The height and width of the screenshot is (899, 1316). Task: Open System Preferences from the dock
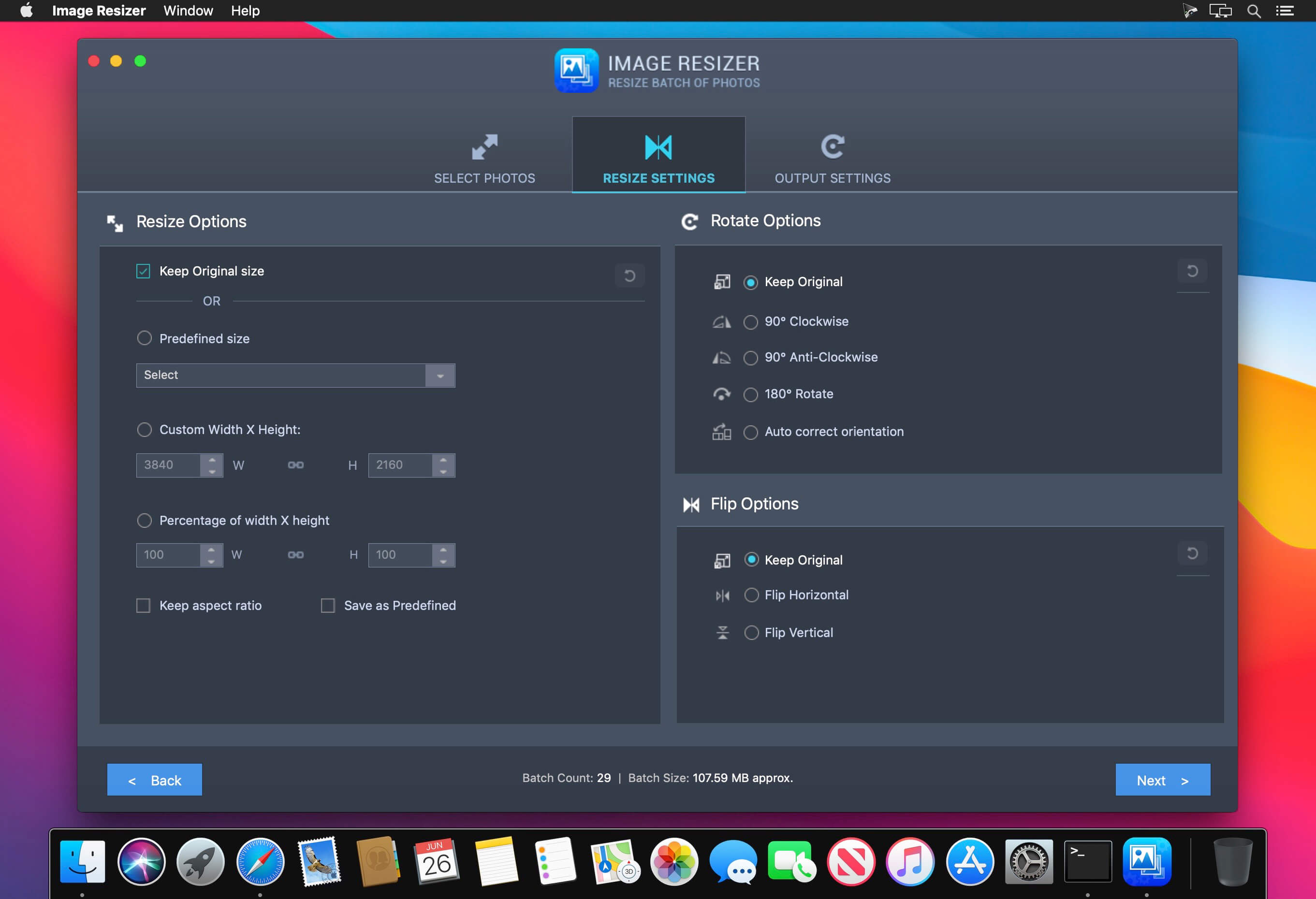tap(1029, 862)
